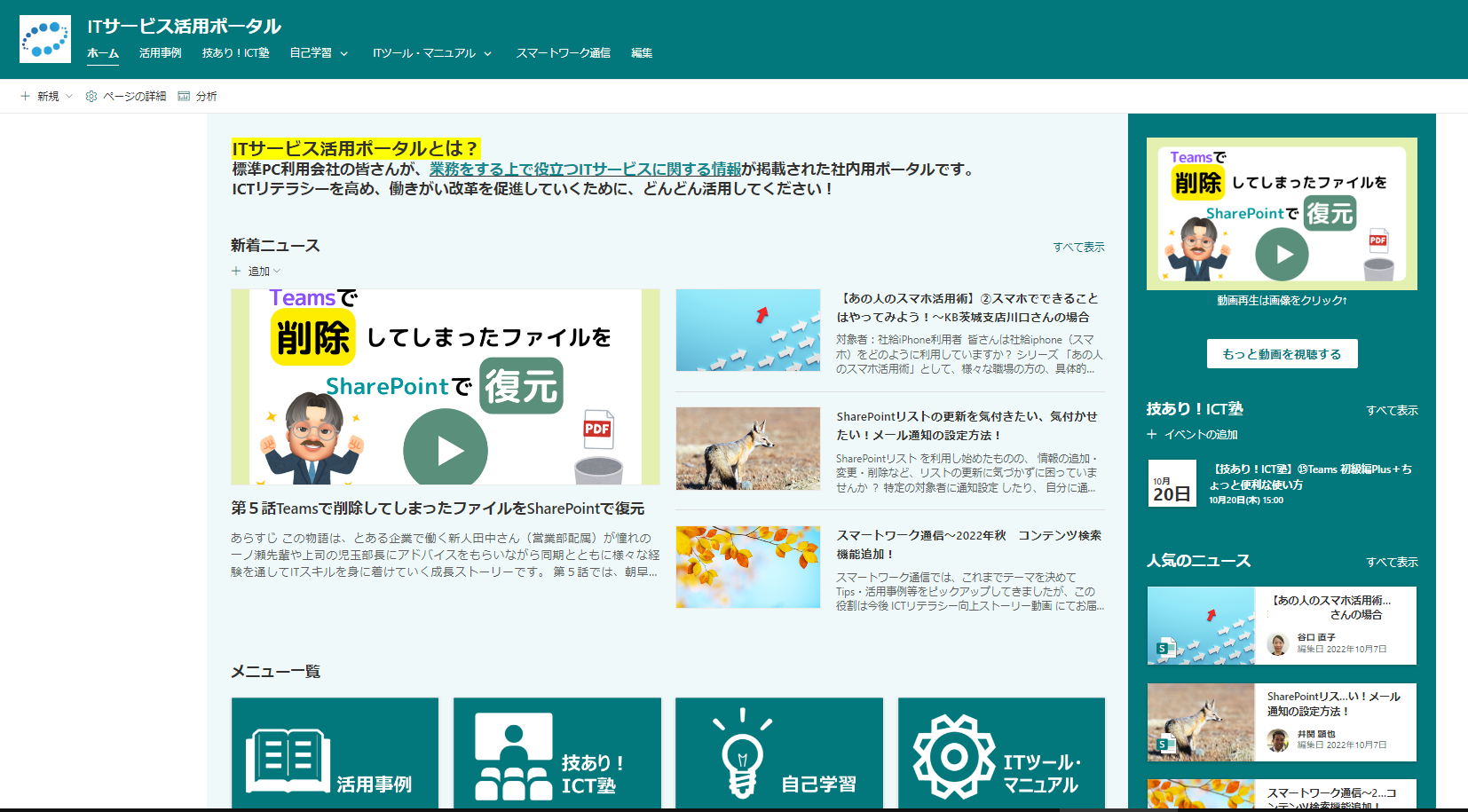Click イベントの追加 plus icon
The height and width of the screenshot is (812, 1468).
[x=1151, y=434]
